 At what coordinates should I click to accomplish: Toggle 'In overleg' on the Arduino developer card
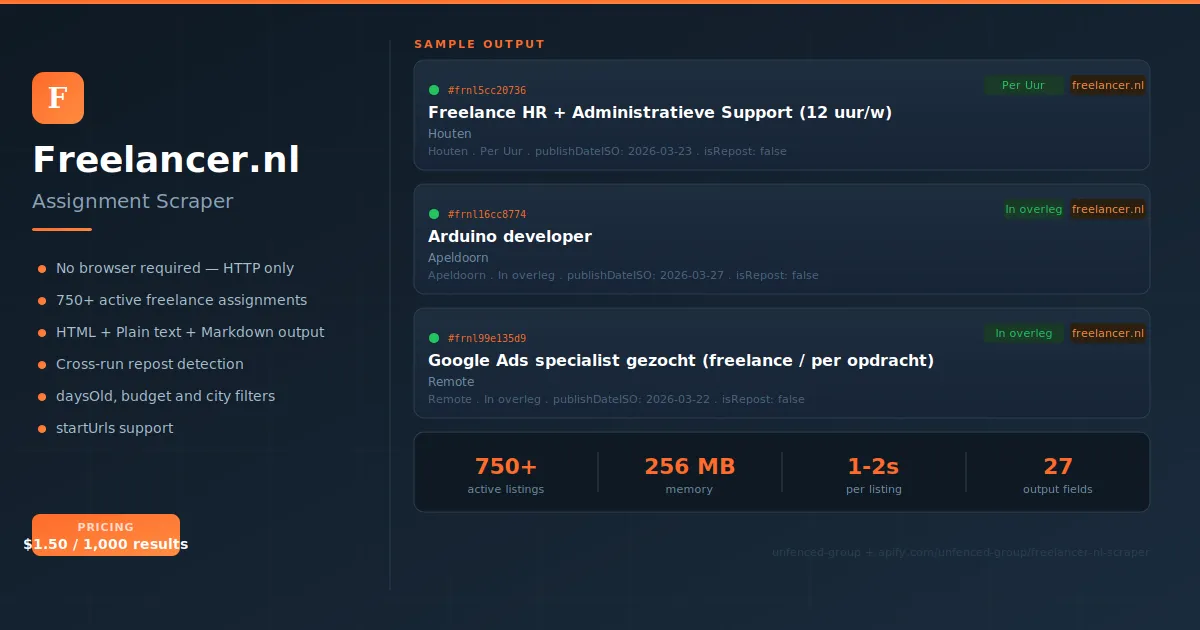(x=1034, y=209)
